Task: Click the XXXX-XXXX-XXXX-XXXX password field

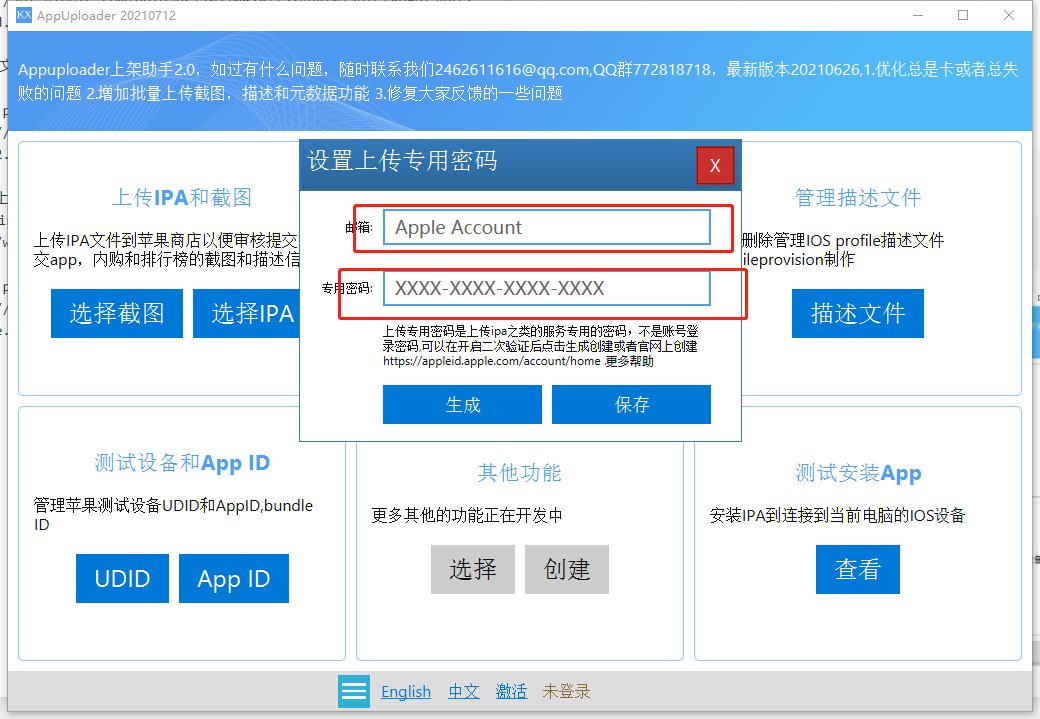Action: click(x=547, y=289)
